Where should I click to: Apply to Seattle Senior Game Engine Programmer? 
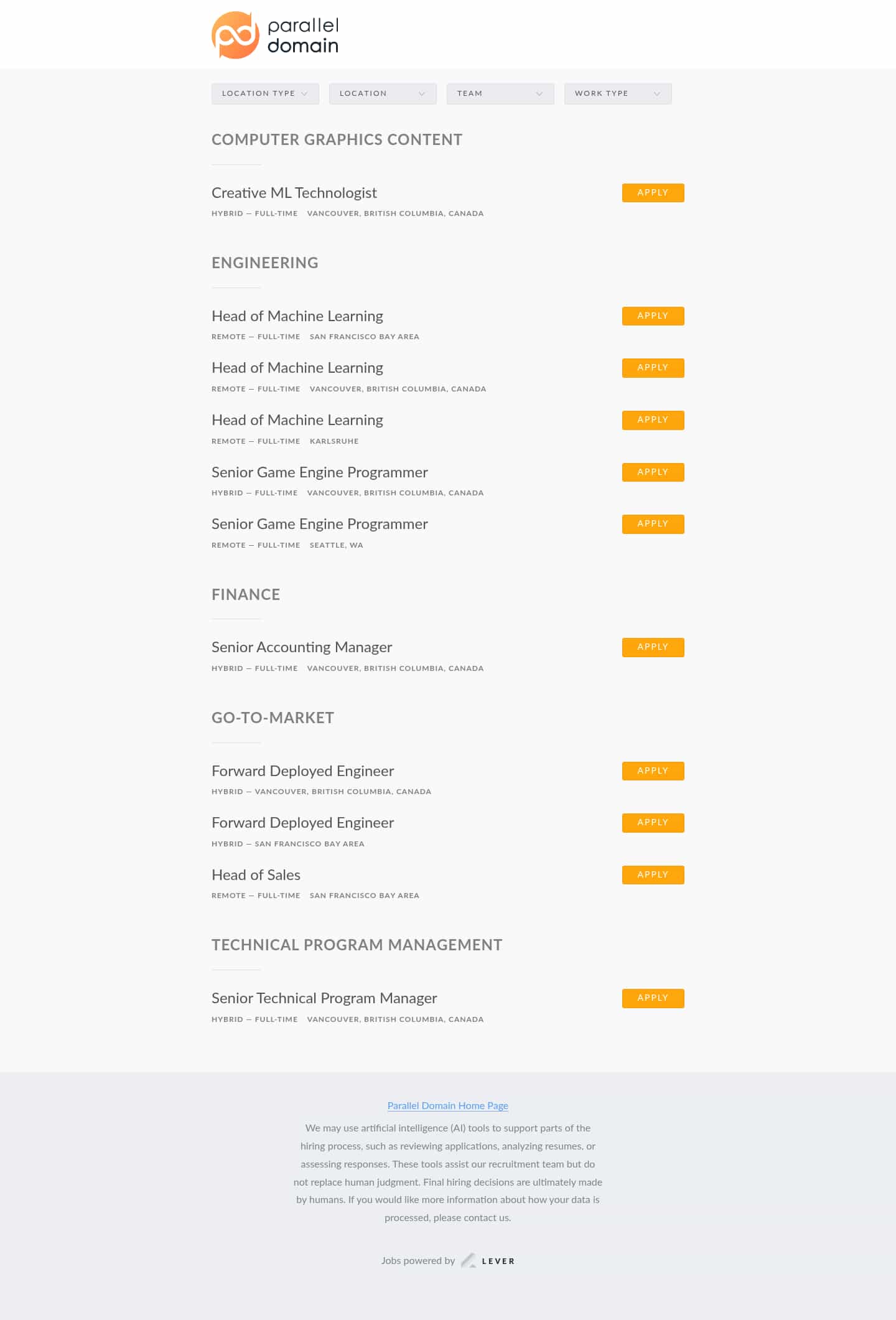coord(653,524)
